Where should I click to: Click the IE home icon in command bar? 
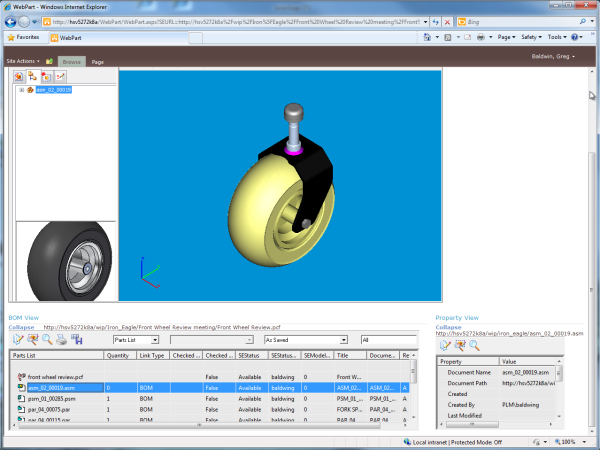(x=428, y=37)
